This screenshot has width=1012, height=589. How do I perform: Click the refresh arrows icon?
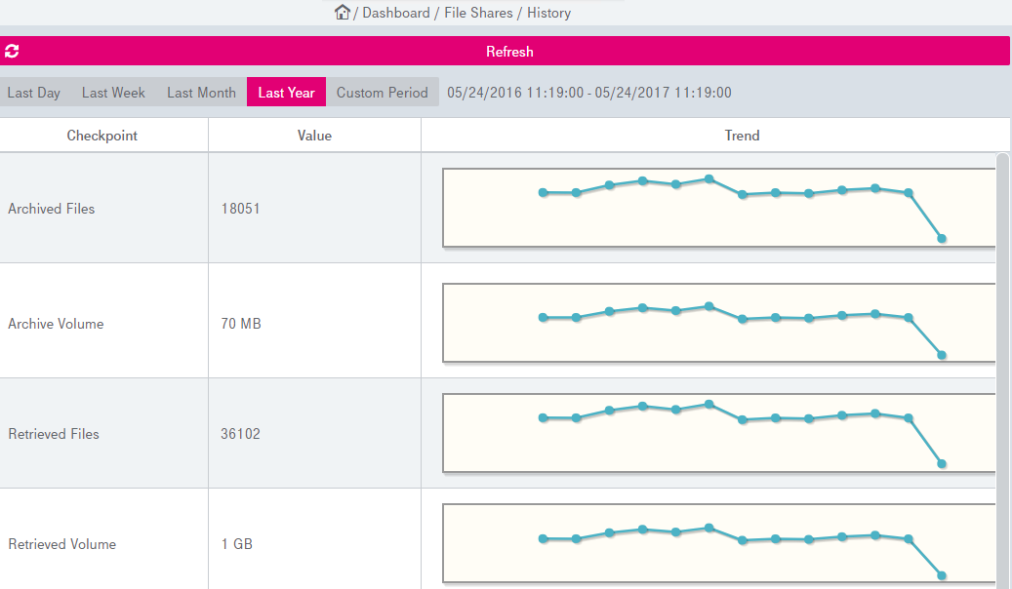click(x=12, y=51)
